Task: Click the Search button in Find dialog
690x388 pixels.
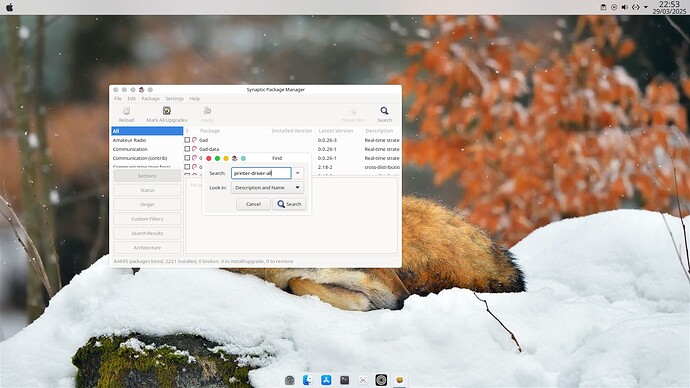Action: tap(289, 204)
